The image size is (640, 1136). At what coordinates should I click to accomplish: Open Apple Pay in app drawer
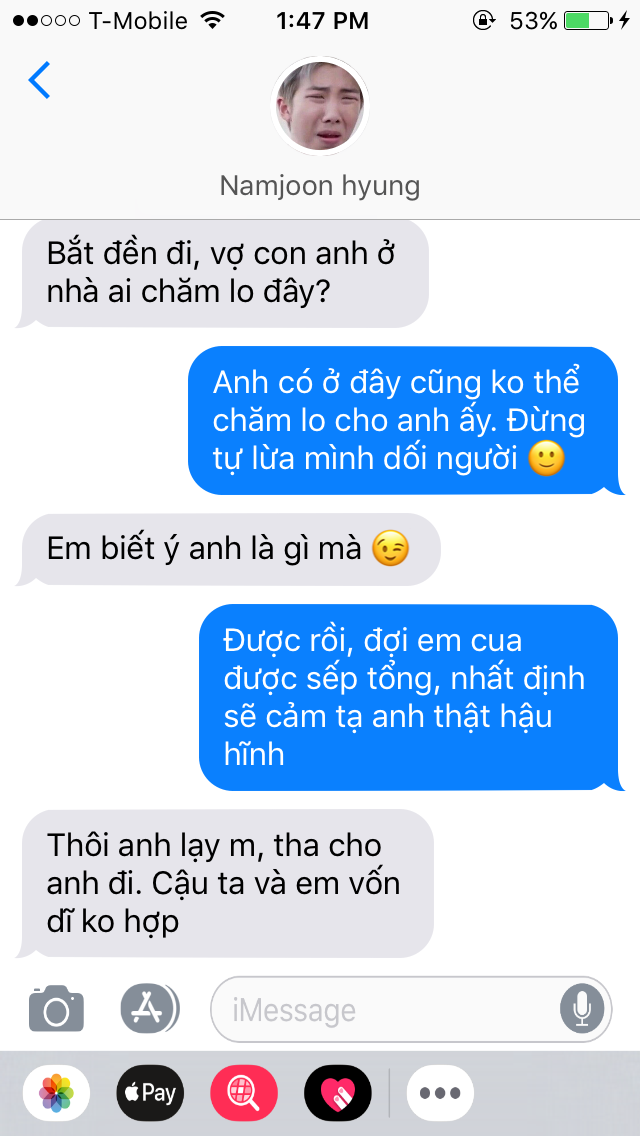coord(150,1093)
